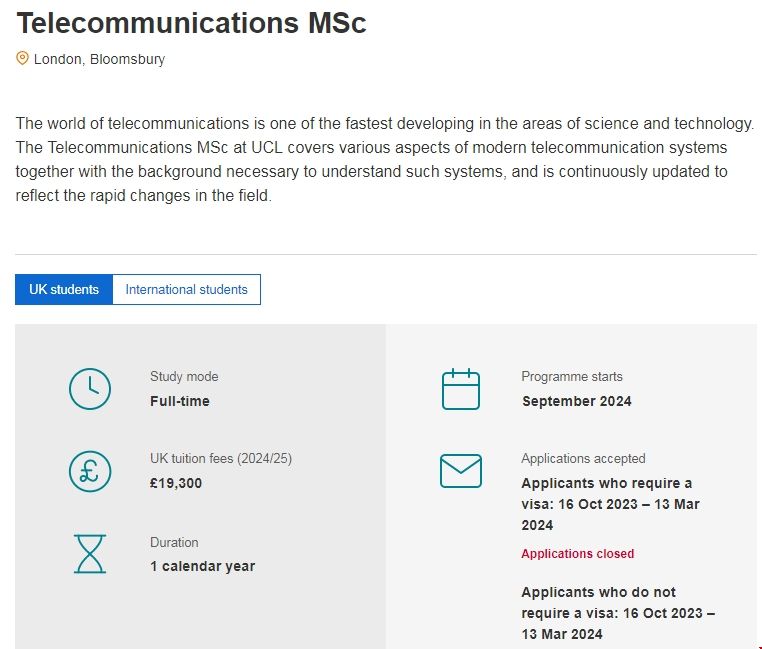The width and height of the screenshot is (762, 649).
Task: Click the red Applications closed notice
Action: pyautogui.click(x=577, y=554)
